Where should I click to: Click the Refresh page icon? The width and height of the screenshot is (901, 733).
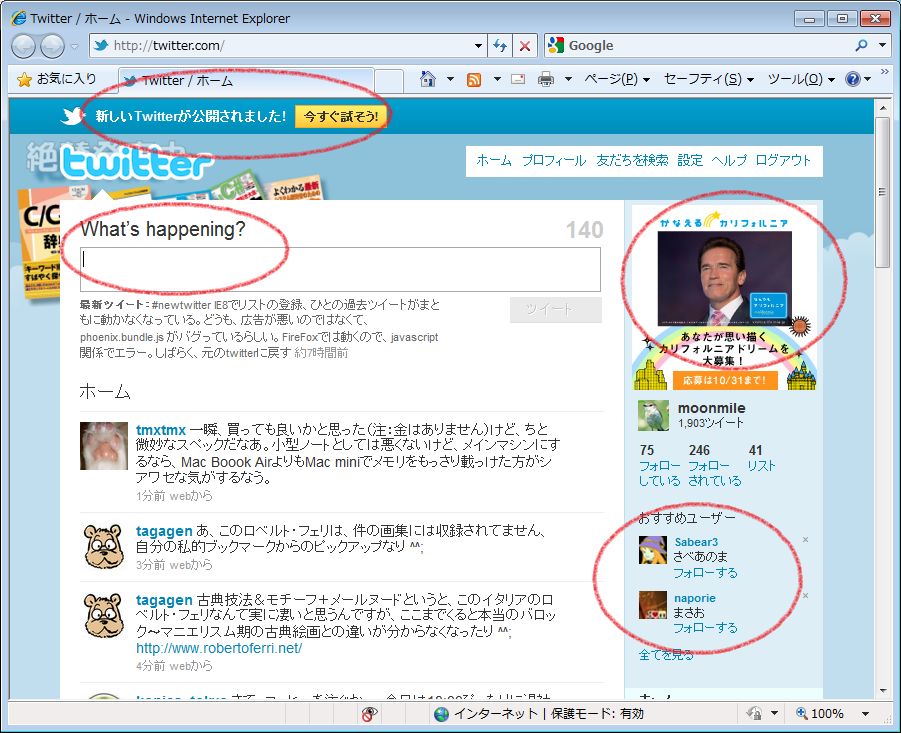[501, 46]
